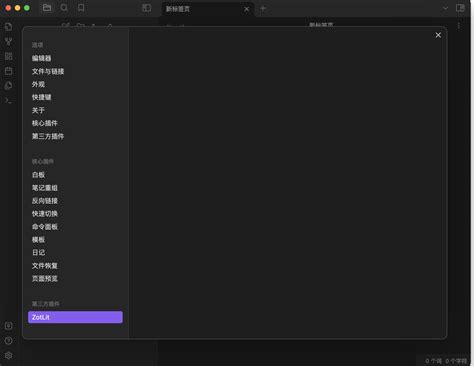Create new canvas via ribbon icon
The height and width of the screenshot is (366, 474).
9,56
